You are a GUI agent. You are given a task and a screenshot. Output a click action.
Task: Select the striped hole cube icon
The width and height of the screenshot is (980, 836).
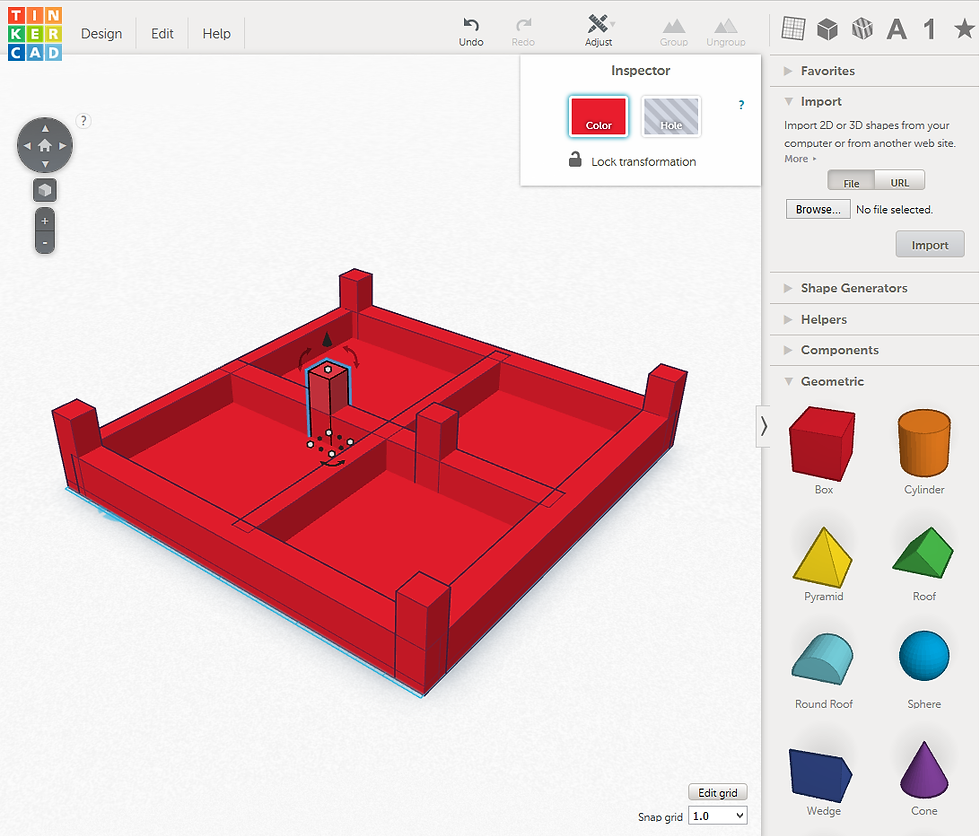point(862,29)
